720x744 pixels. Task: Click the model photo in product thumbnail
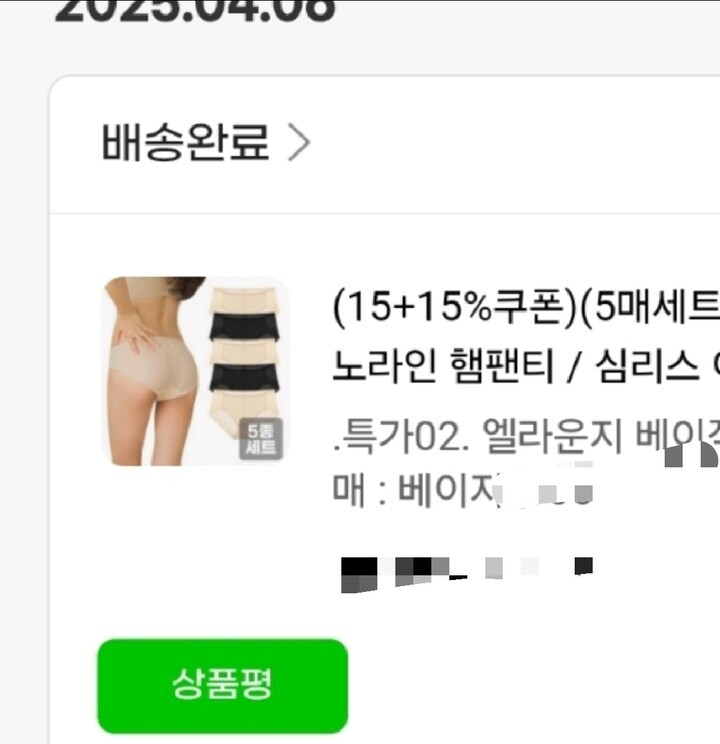click(153, 372)
